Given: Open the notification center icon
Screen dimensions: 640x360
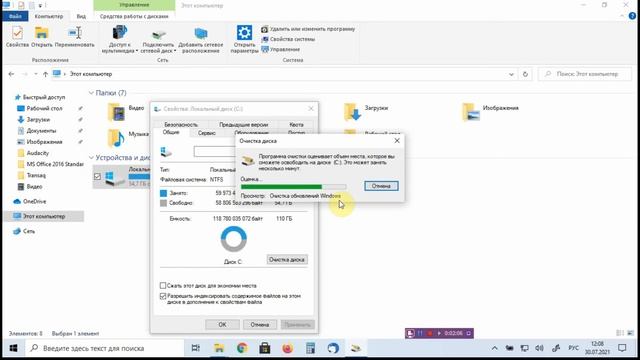Looking at the screenshot, I should [x=622, y=348].
